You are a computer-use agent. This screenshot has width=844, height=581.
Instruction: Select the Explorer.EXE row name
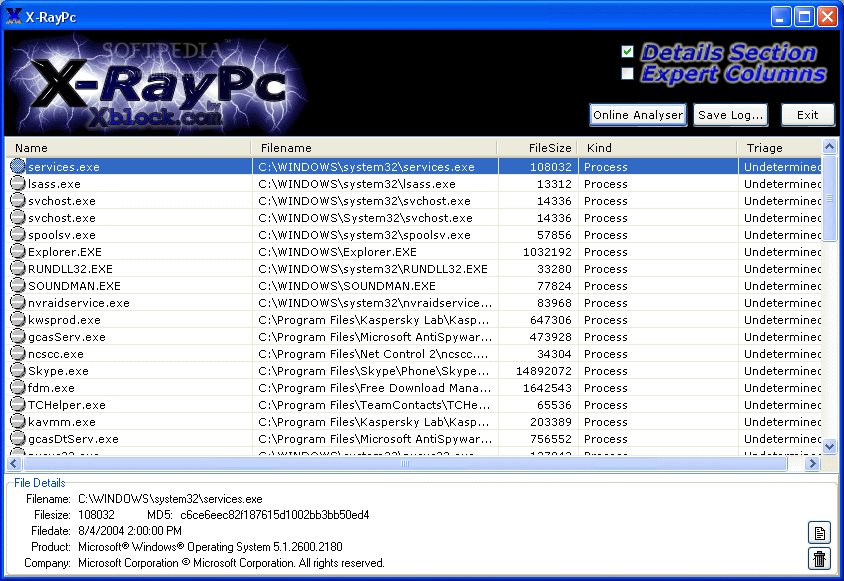tap(65, 252)
